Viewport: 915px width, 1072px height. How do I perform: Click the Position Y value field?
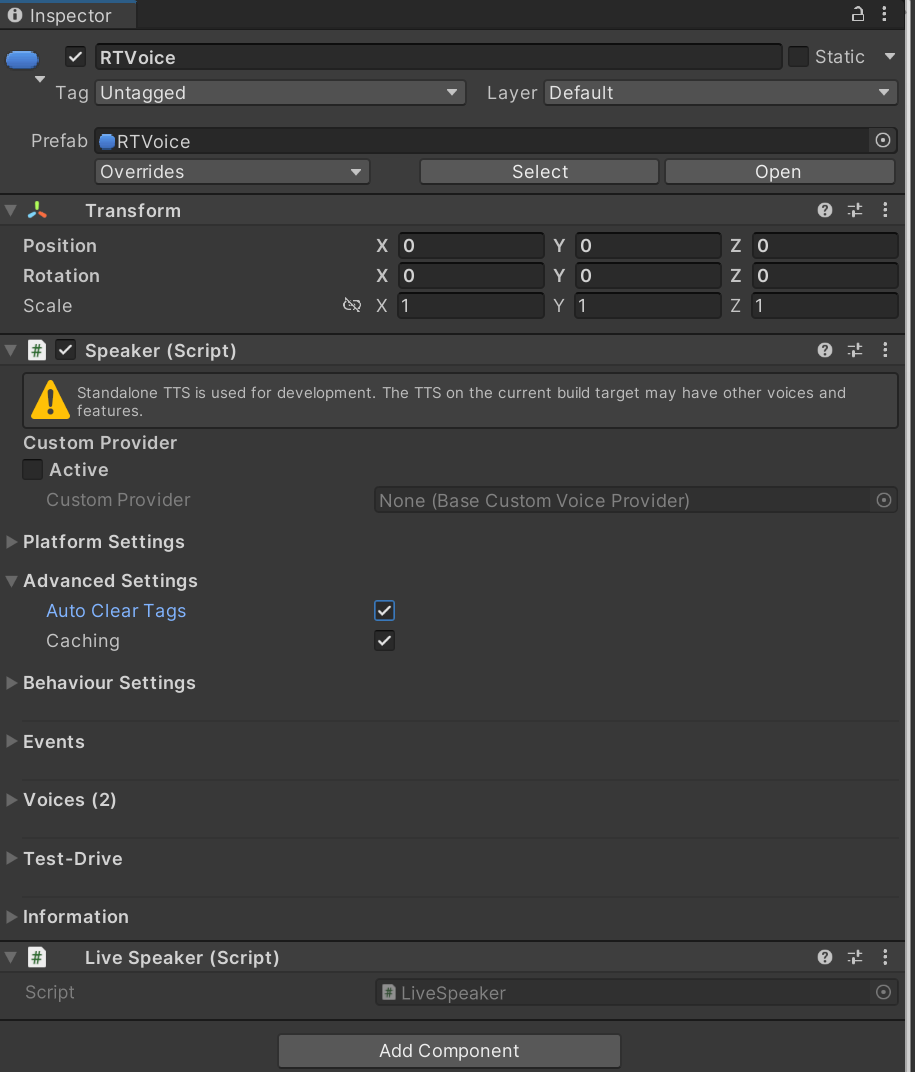tap(648, 245)
